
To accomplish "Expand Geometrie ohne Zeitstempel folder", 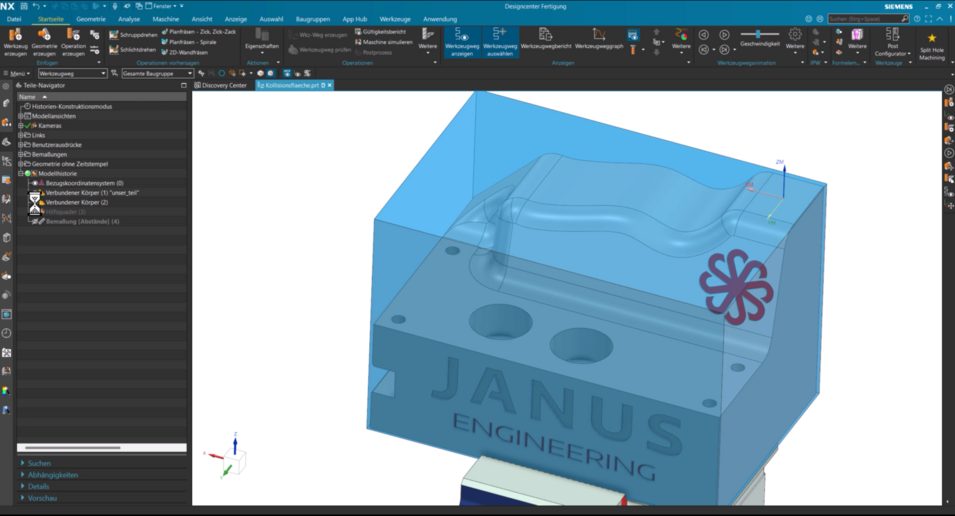I will [x=20, y=164].
